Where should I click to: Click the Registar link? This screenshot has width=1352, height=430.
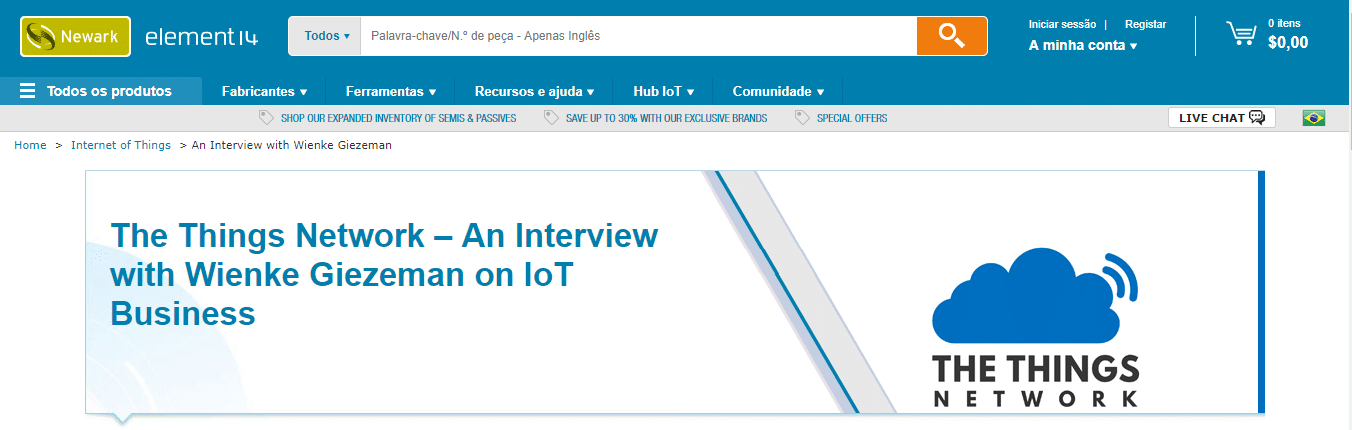[1145, 24]
